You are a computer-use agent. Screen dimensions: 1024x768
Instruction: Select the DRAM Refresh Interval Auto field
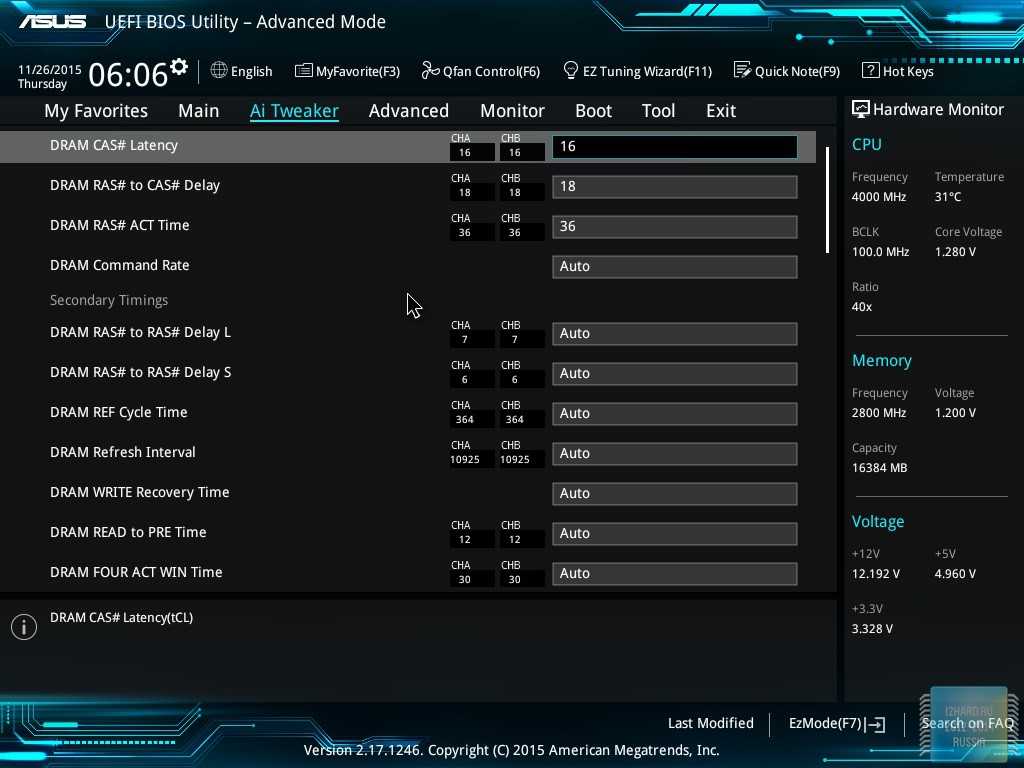tap(674, 454)
